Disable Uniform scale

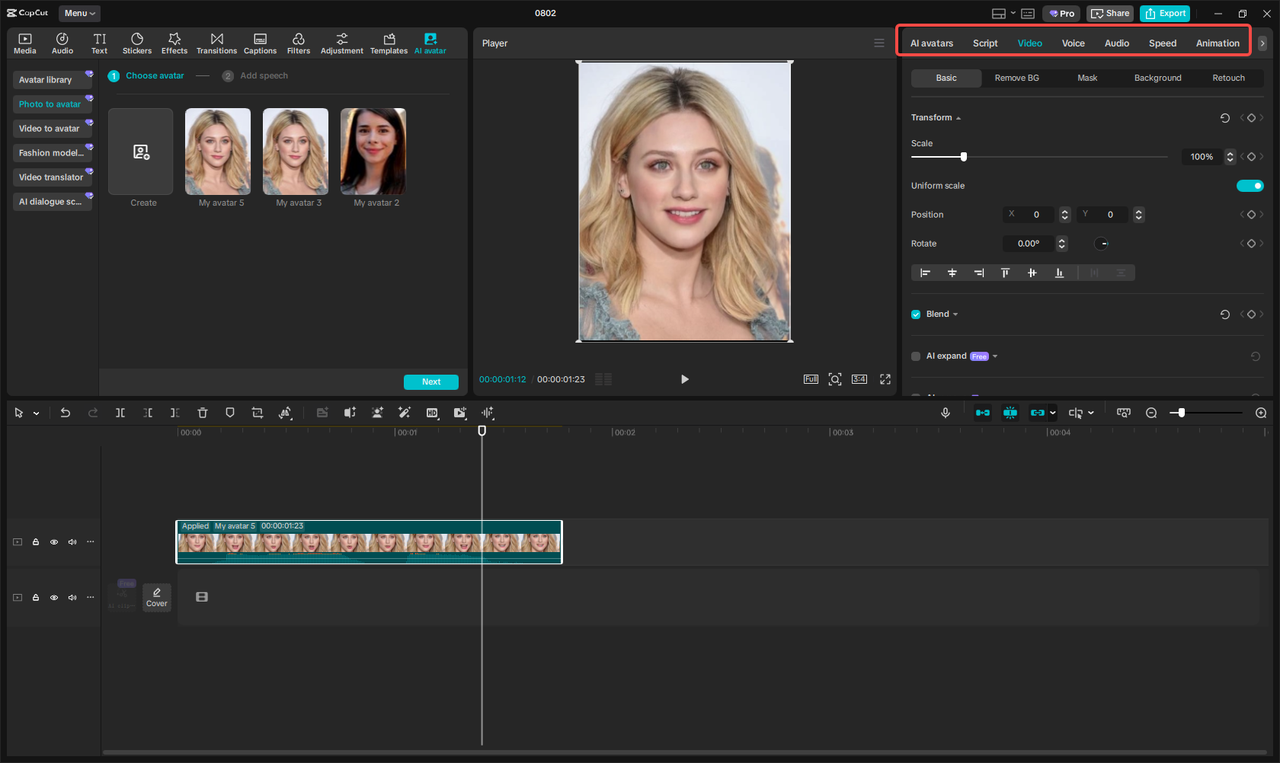click(x=1250, y=185)
